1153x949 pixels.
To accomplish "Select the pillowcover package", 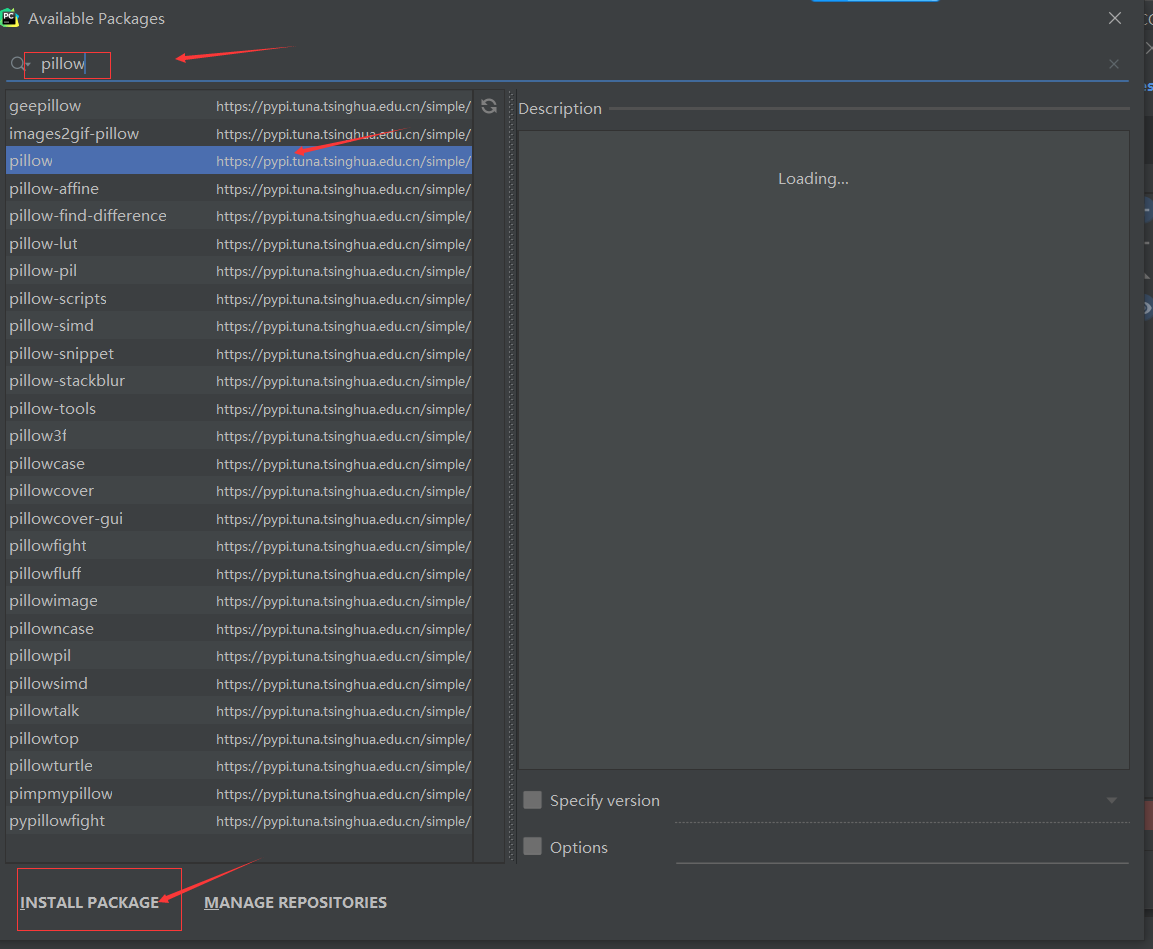I will (239, 491).
